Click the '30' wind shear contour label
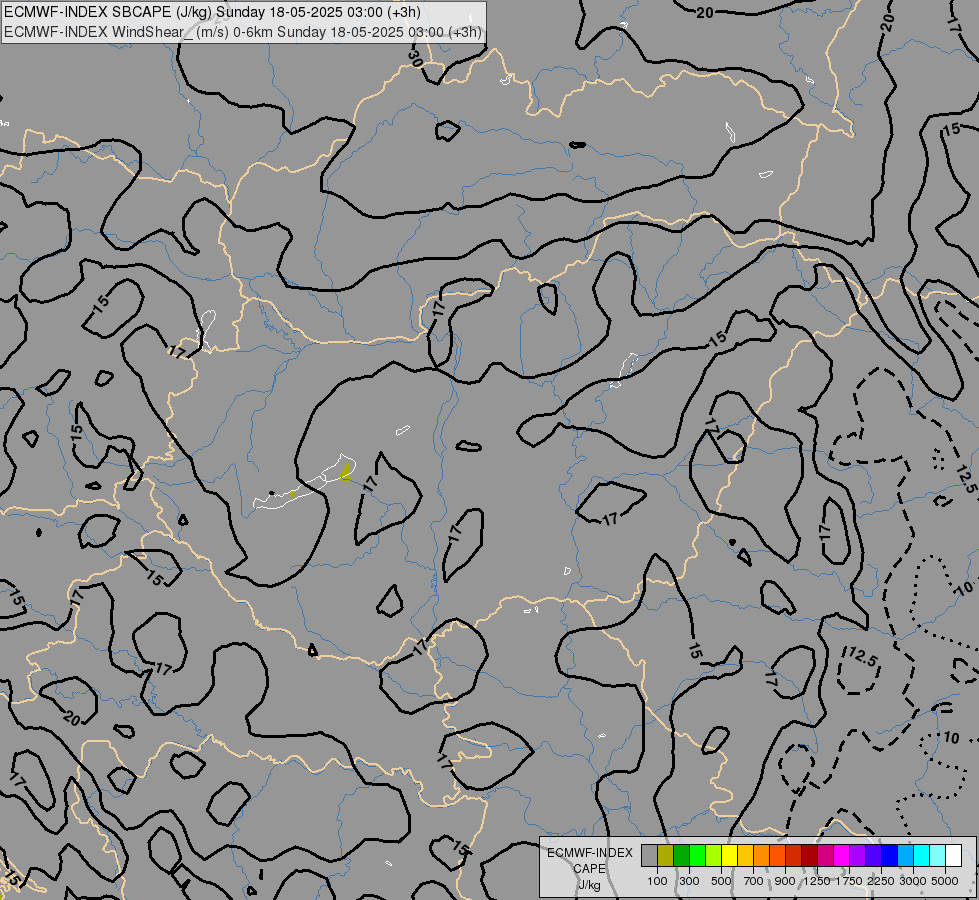The image size is (979, 900). 415,59
